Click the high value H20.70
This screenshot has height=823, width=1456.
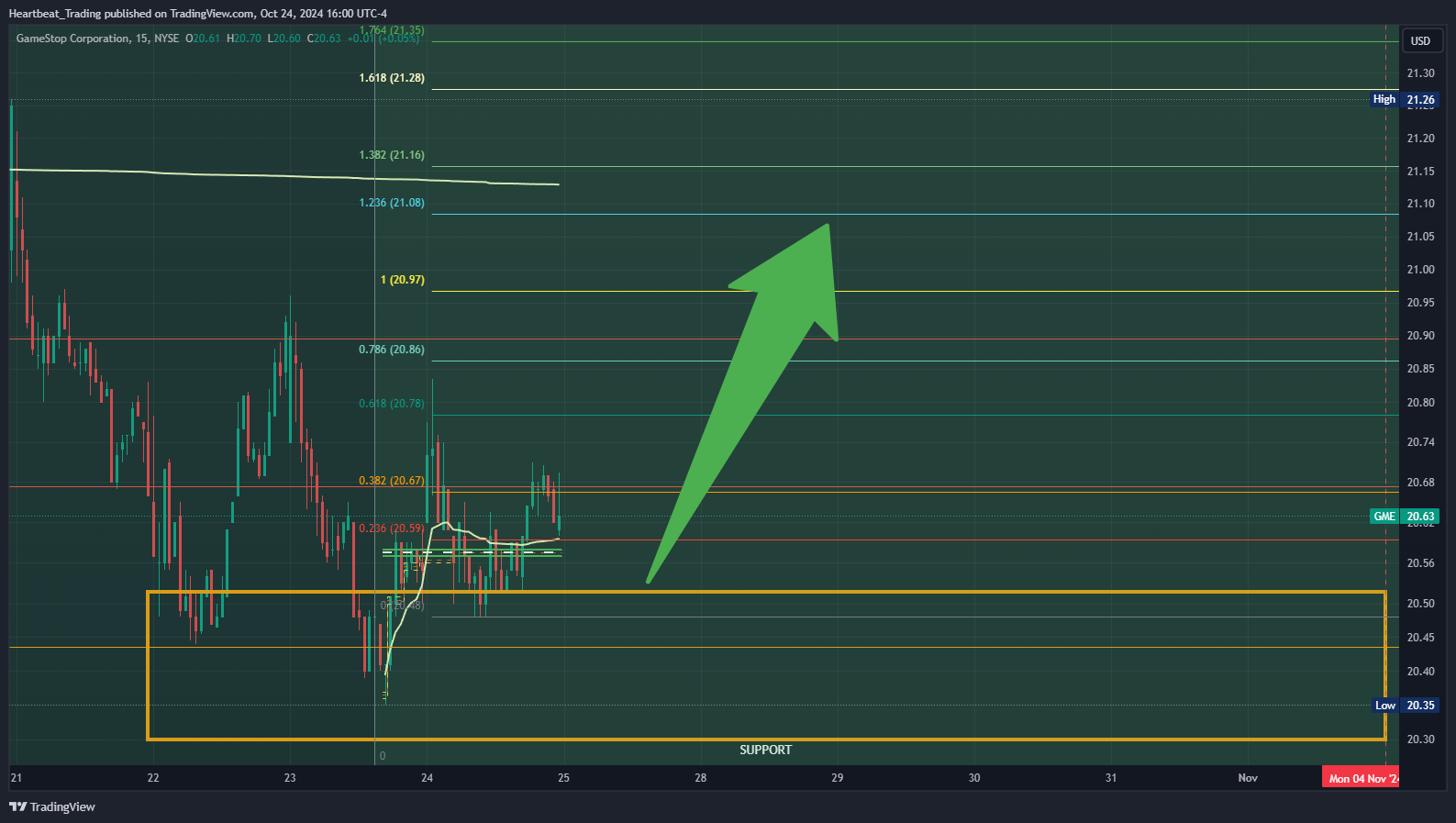tap(244, 39)
